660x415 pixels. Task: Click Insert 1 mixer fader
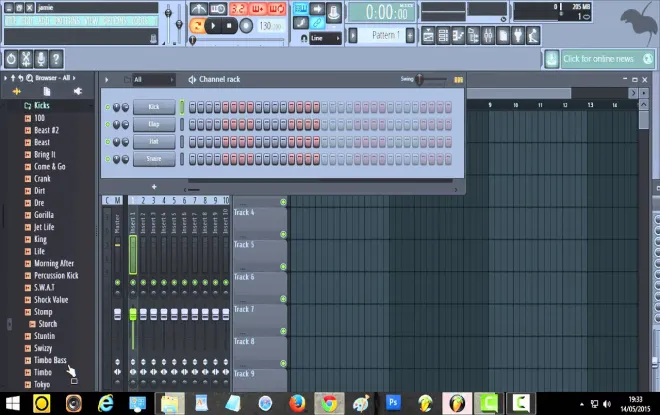(x=133, y=314)
